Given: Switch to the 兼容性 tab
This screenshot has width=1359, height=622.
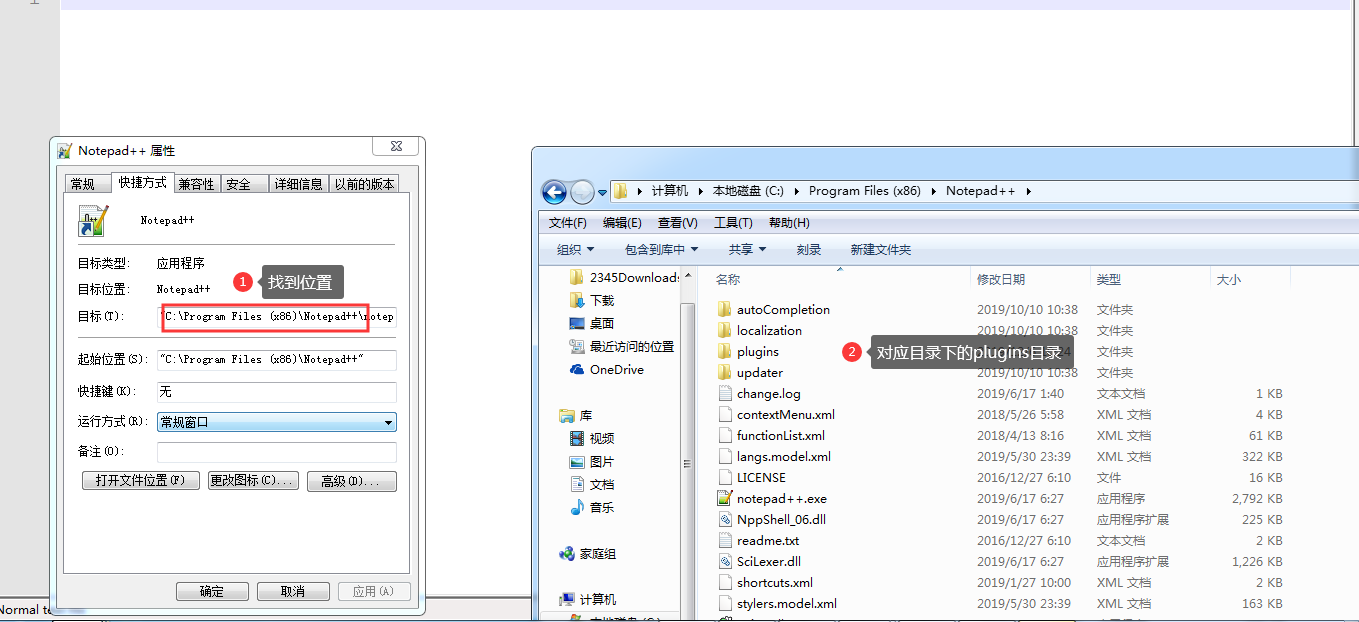Looking at the screenshot, I should point(196,183).
